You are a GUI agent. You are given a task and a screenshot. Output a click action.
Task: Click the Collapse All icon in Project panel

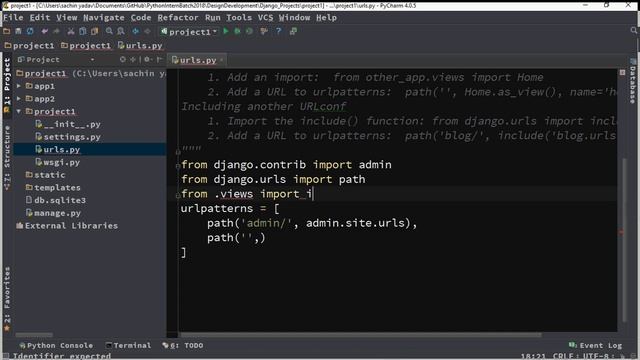[133, 60]
